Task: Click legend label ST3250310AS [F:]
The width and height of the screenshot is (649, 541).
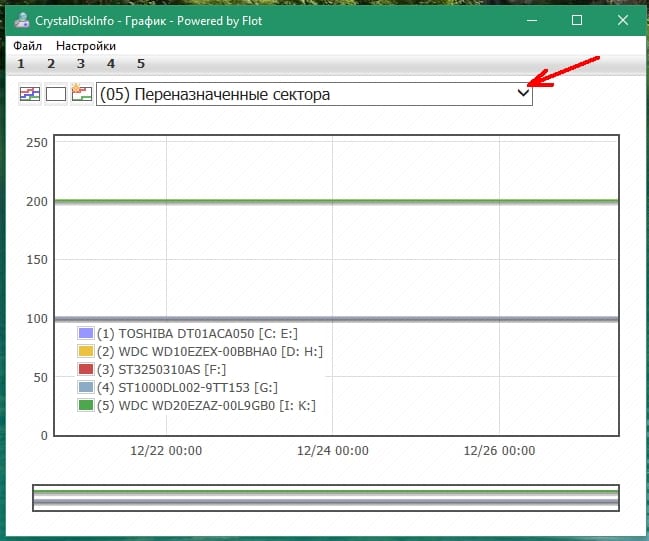Action: click(161, 370)
